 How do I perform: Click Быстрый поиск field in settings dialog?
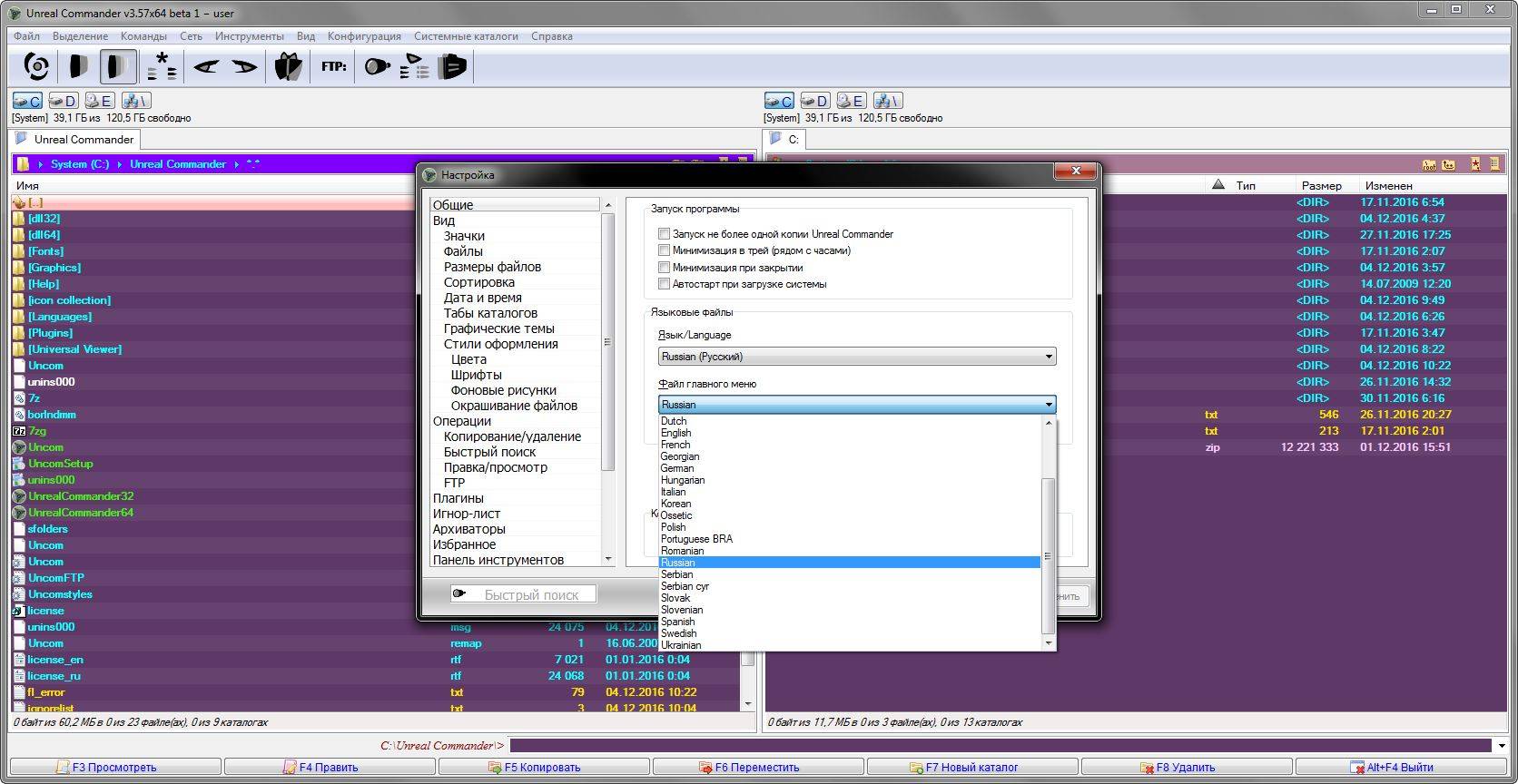(524, 594)
